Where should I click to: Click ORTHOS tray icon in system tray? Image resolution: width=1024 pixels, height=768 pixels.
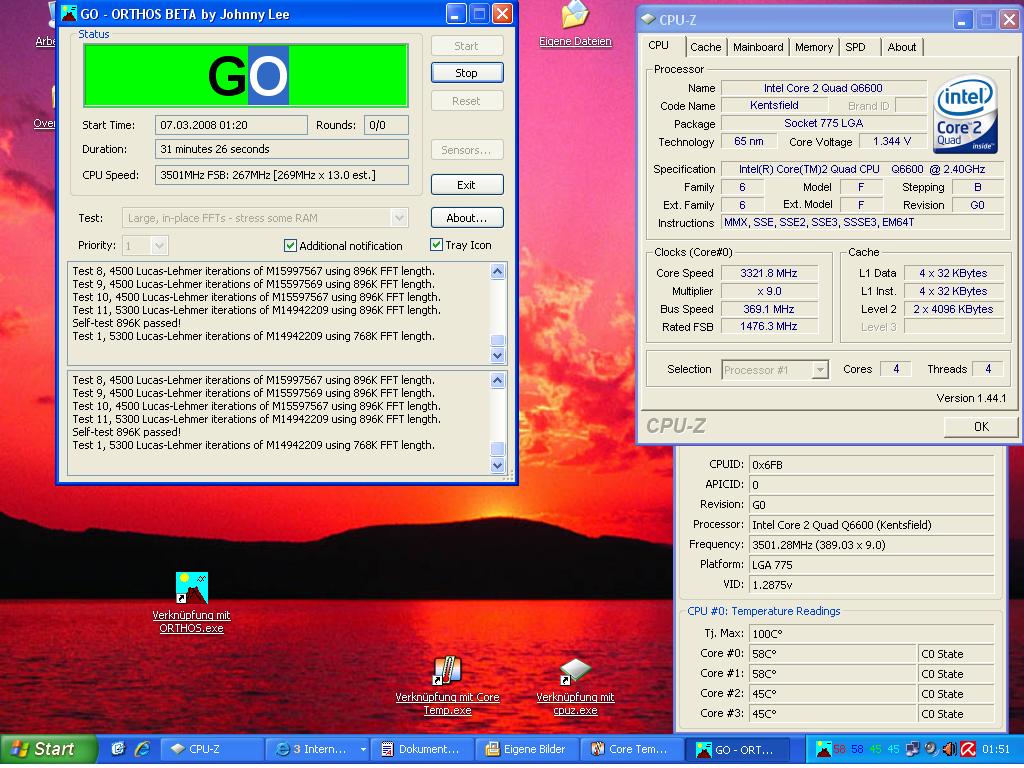[824, 749]
